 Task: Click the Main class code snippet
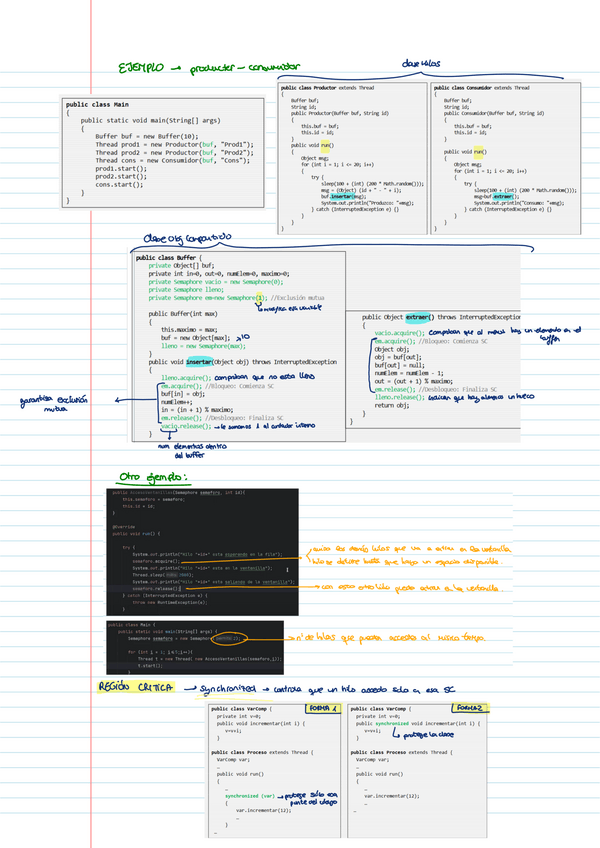pos(160,152)
